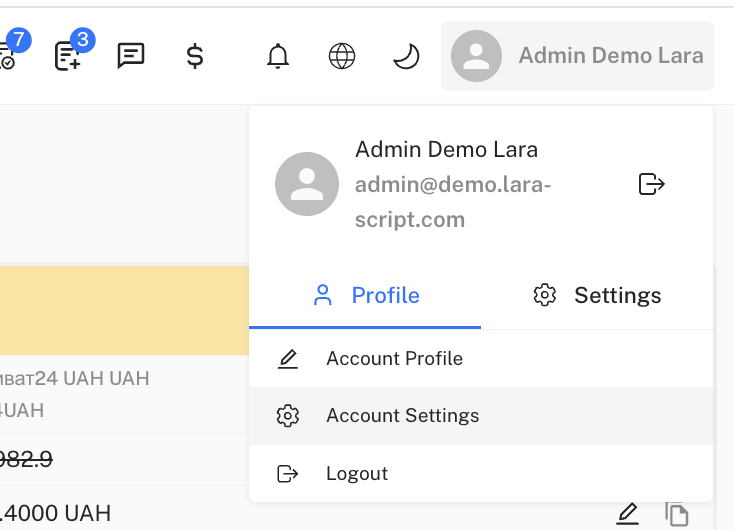Open Account Profile

394,359
